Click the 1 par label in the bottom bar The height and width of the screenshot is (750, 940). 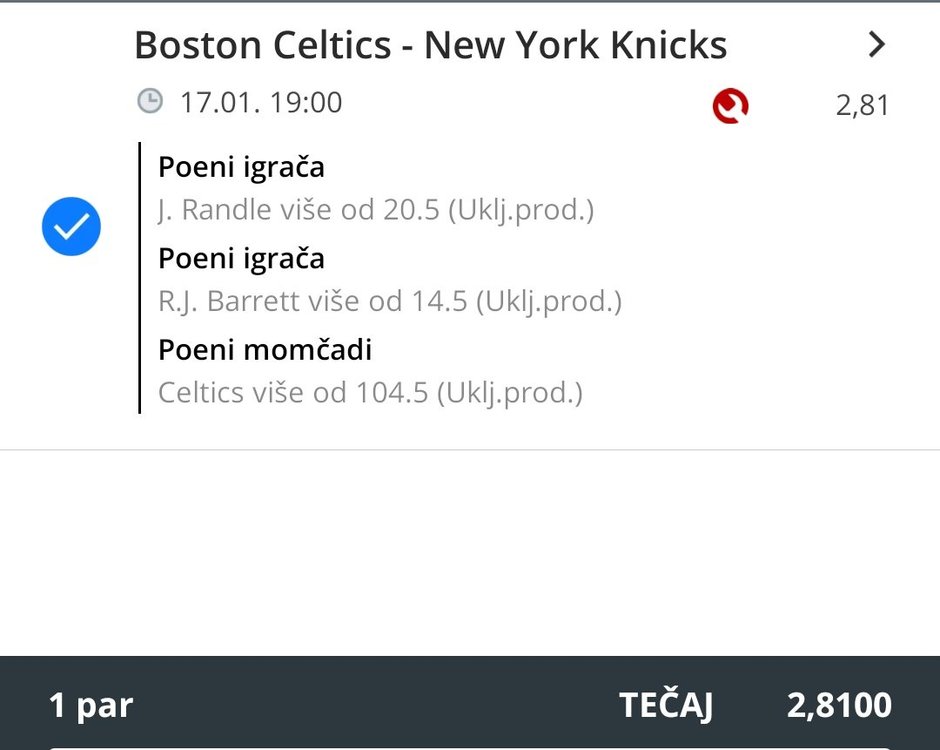coord(91,706)
